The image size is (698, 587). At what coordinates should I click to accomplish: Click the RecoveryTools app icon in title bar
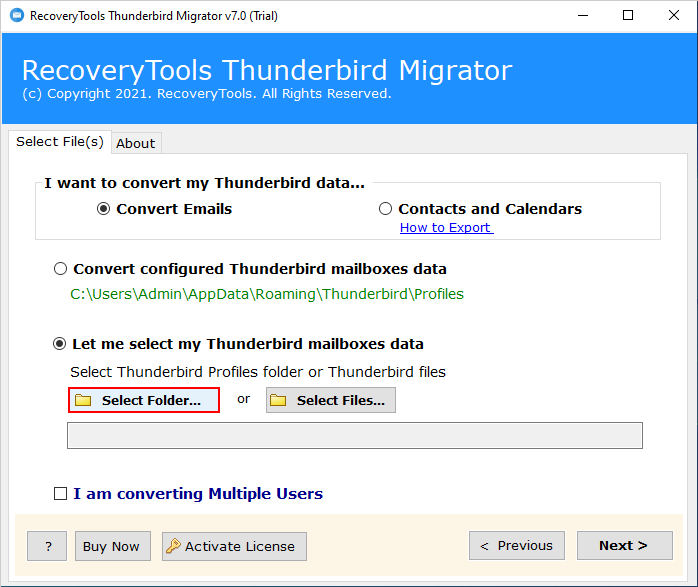point(17,16)
